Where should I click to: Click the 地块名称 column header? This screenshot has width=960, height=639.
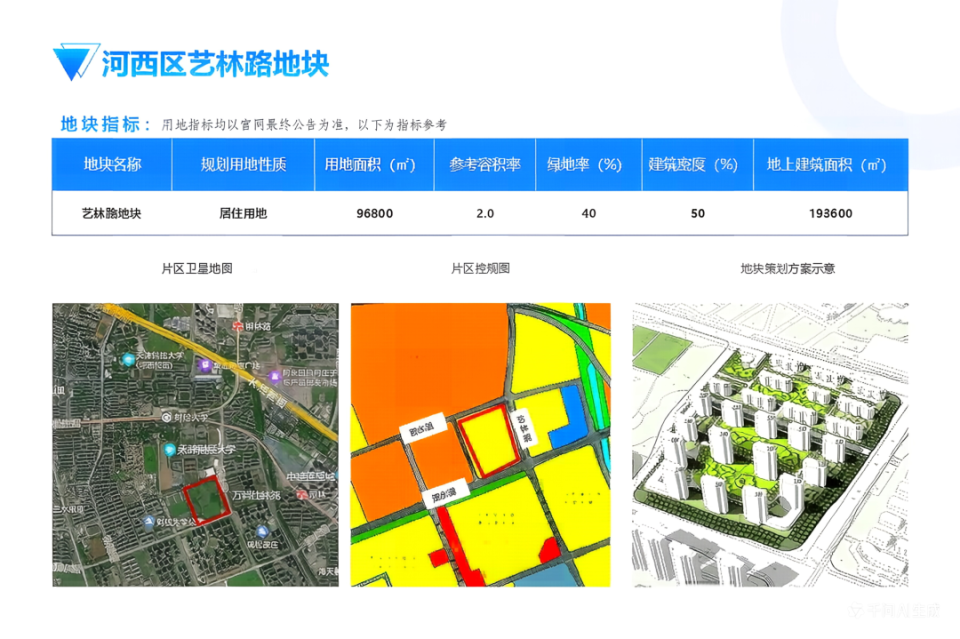(112, 164)
